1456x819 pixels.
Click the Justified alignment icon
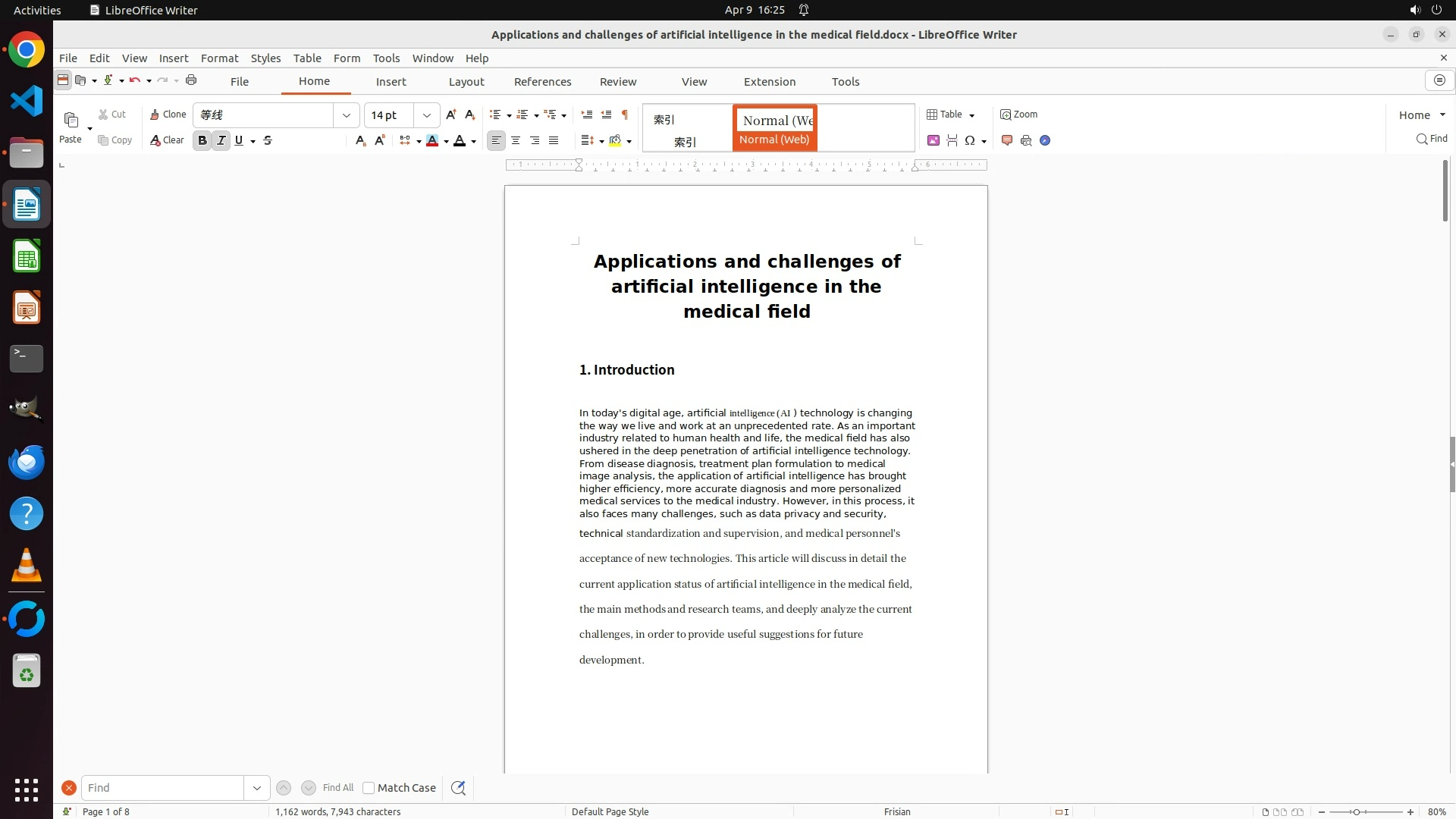(554, 140)
